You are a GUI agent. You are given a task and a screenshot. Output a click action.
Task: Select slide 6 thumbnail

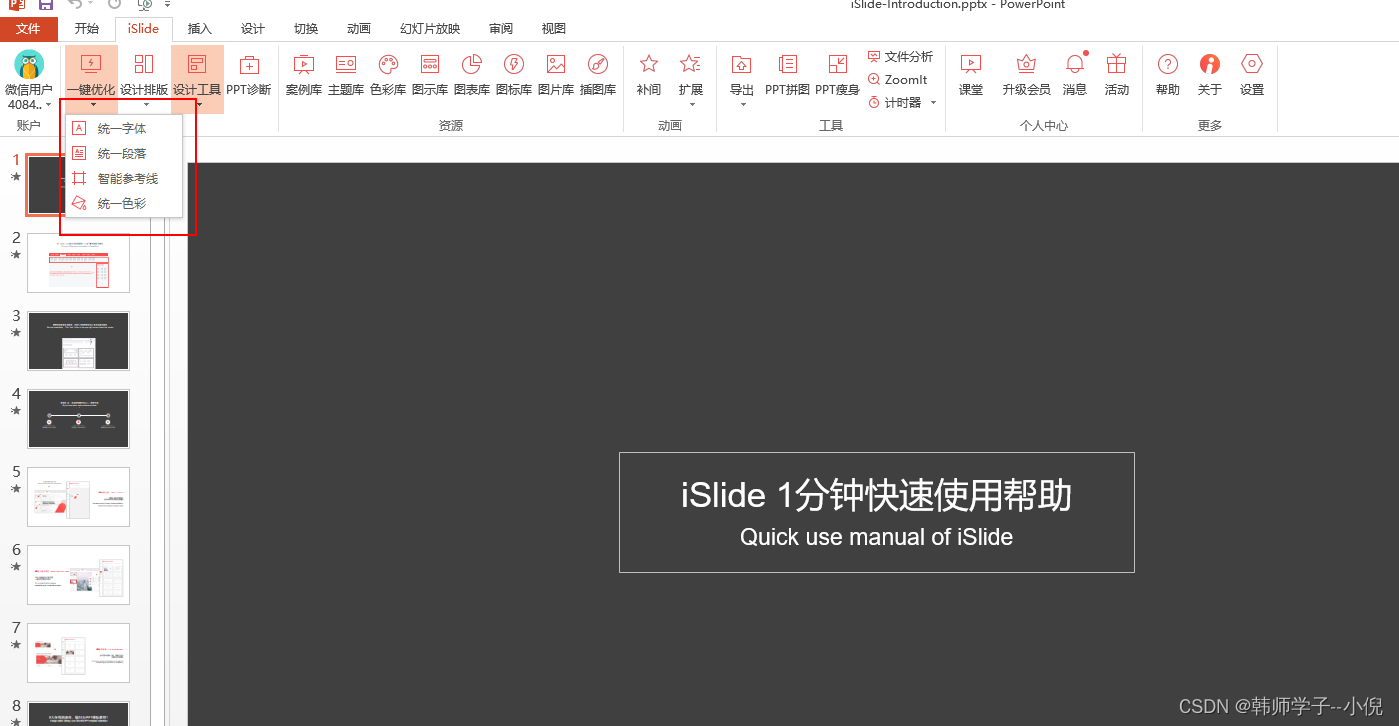[x=78, y=575]
